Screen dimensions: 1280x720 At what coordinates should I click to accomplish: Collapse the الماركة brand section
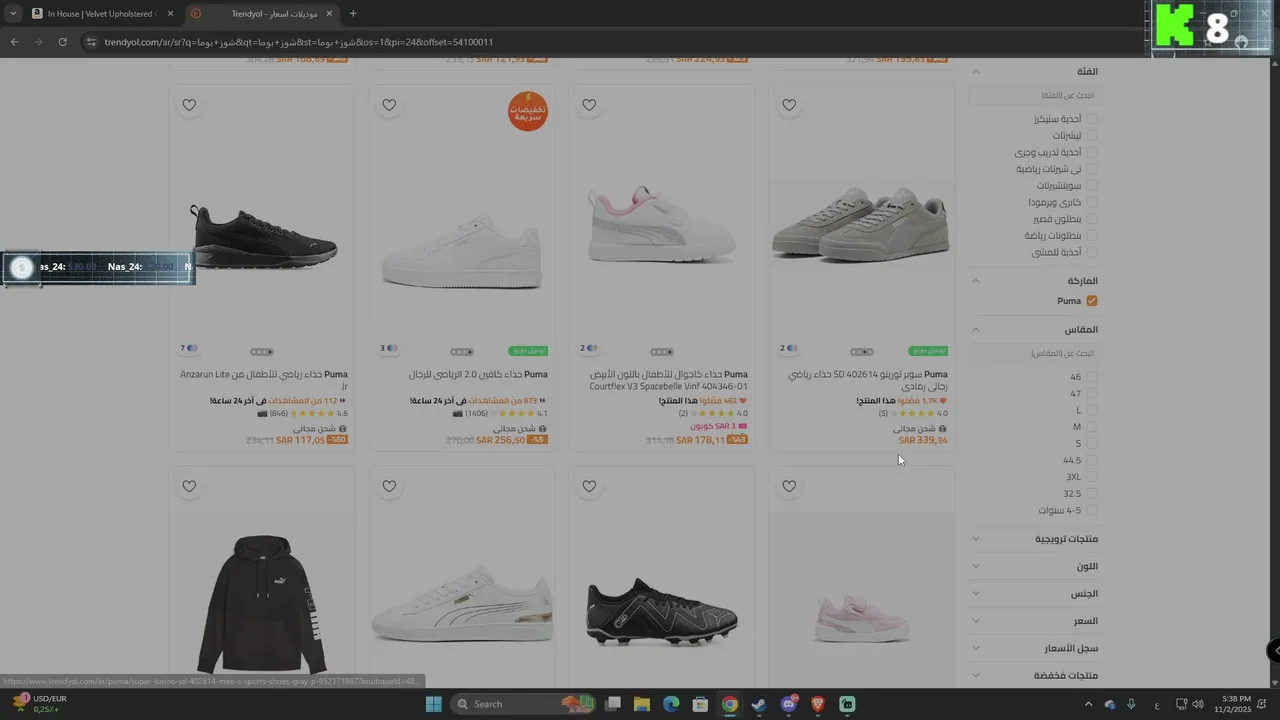tap(976, 281)
